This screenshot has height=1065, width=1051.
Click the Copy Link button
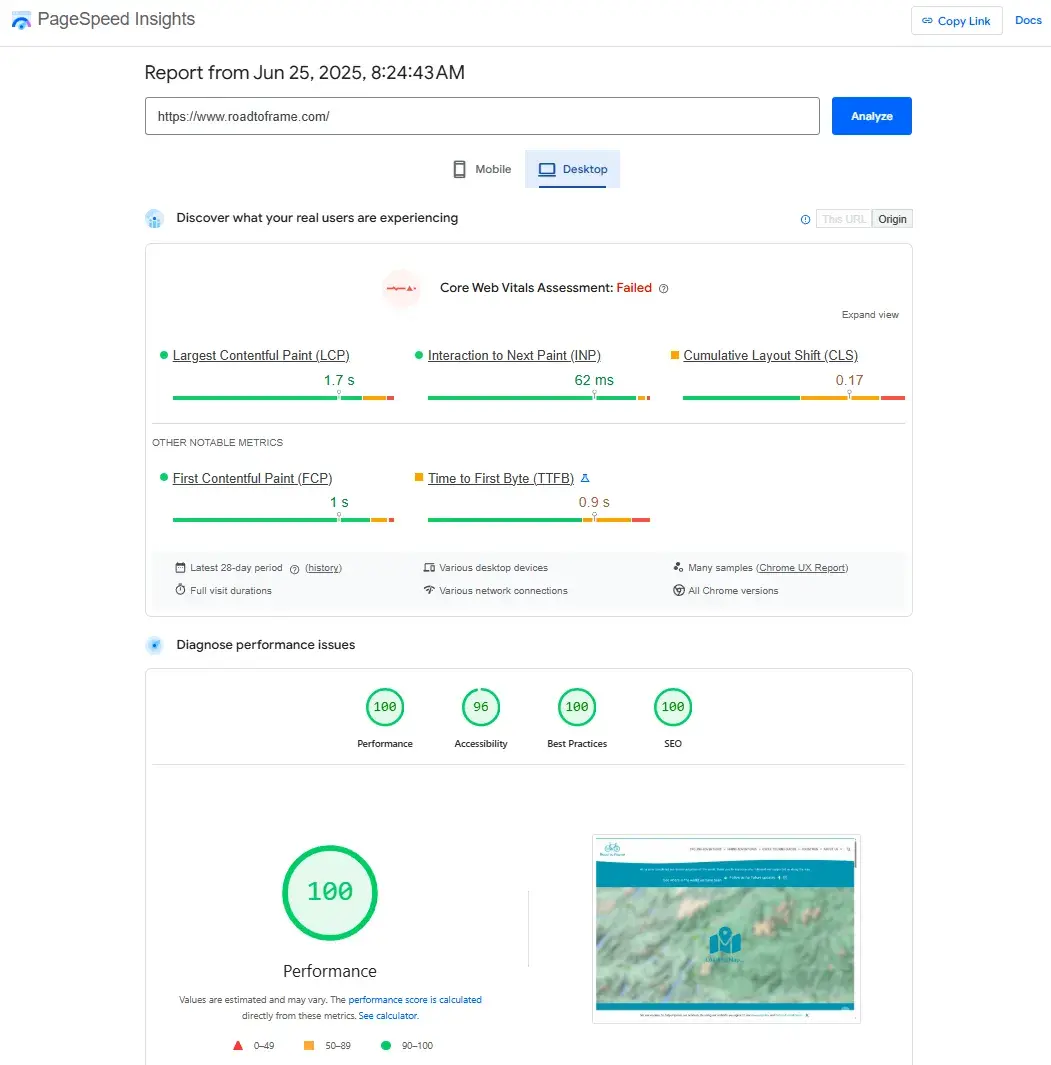tap(956, 21)
